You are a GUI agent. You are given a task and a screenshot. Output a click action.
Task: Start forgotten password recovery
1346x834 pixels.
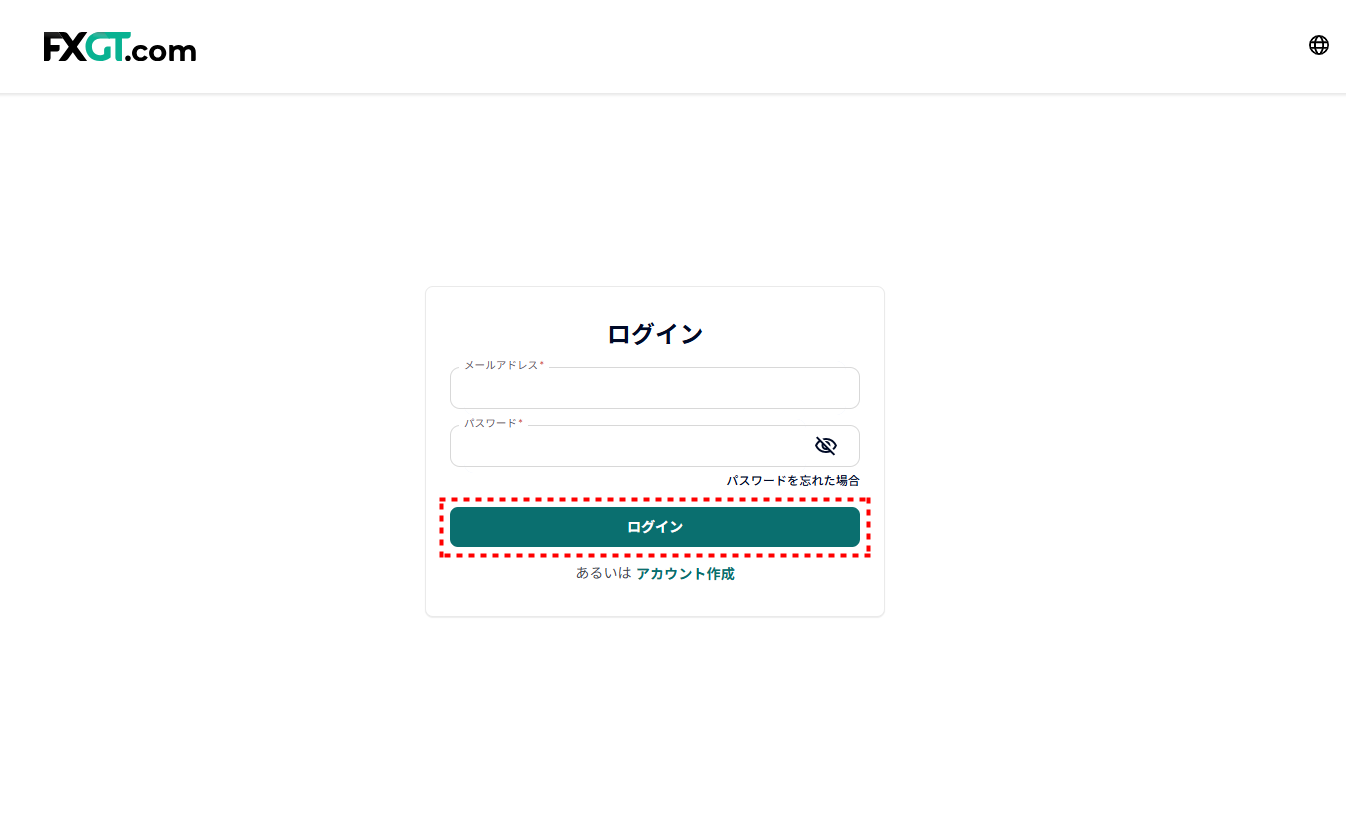[793, 481]
